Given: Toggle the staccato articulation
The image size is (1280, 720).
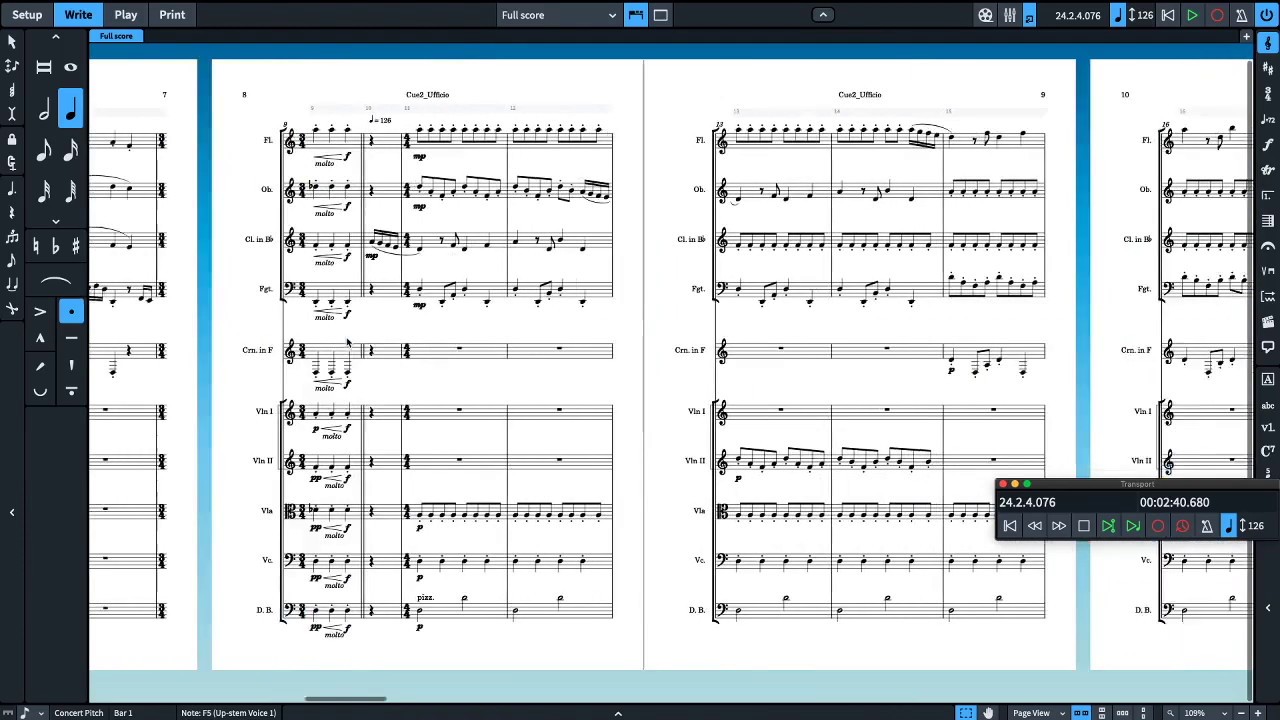Looking at the screenshot, I should (71, 312).
